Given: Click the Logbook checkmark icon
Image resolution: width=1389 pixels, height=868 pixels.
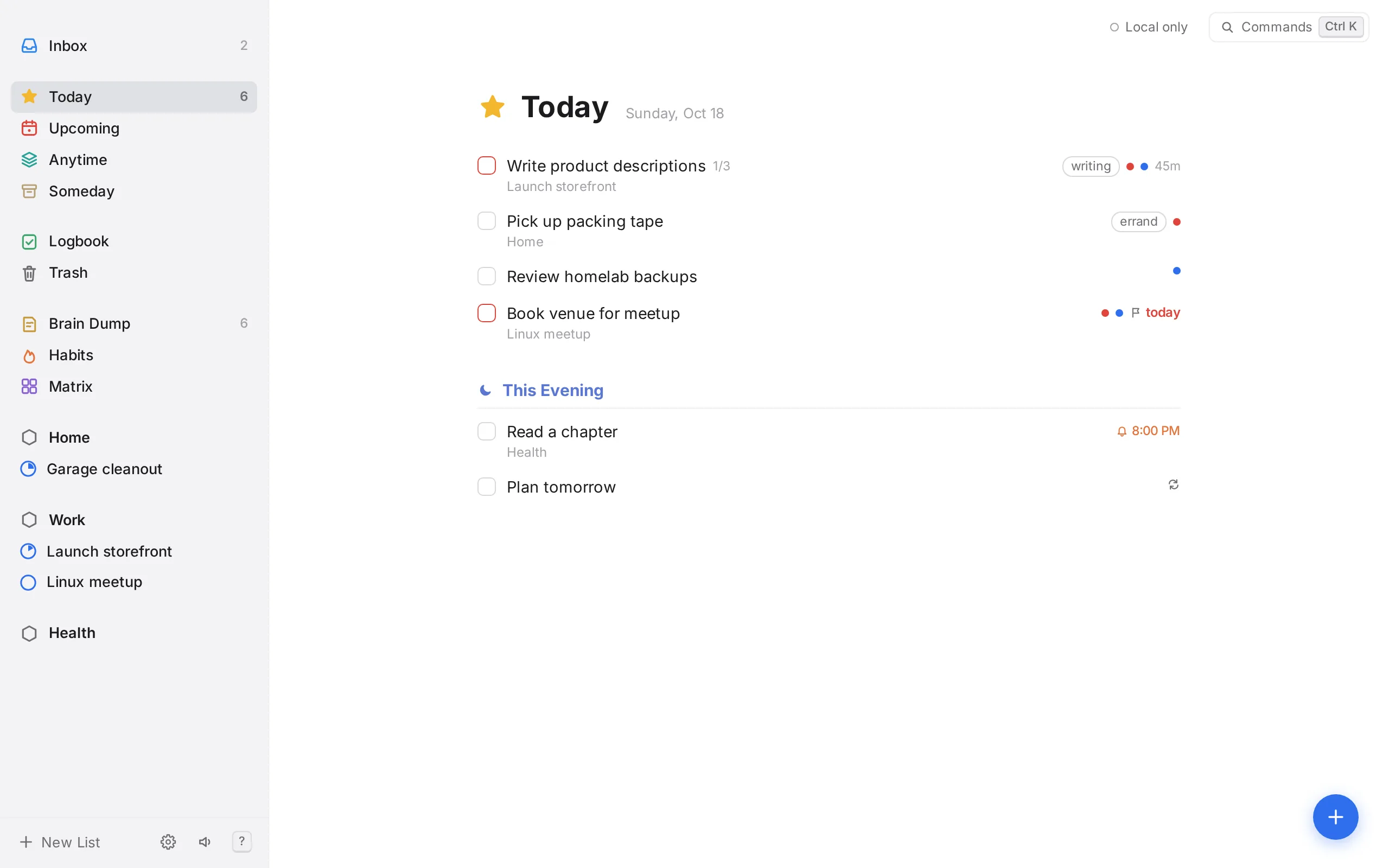Looking at the screenshot, I should (x=29, y=242).
